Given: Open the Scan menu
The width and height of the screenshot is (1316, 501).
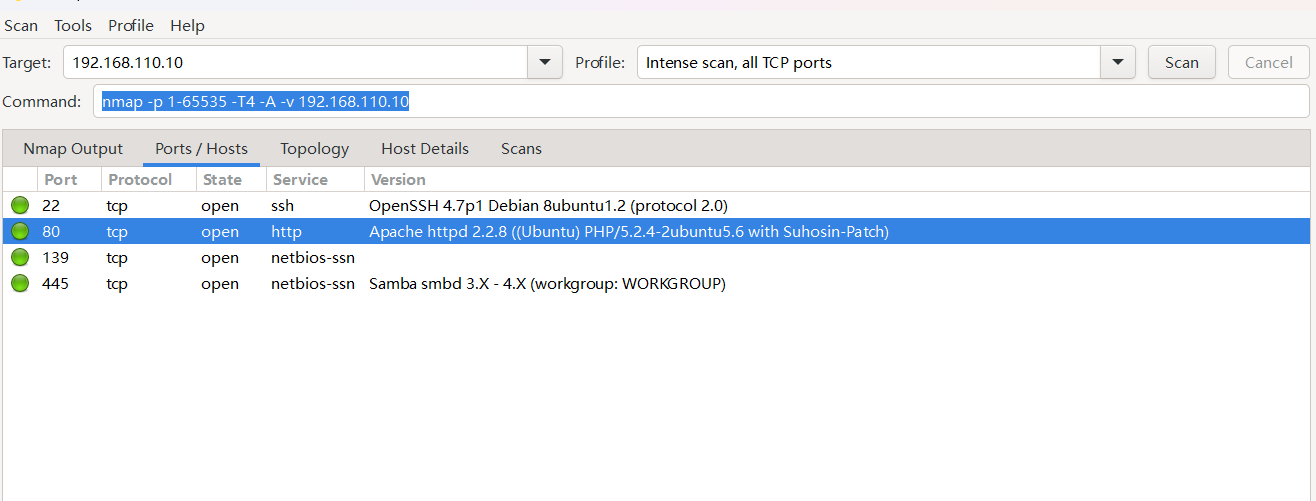Looking at the screenshot, I should [21, 26].
